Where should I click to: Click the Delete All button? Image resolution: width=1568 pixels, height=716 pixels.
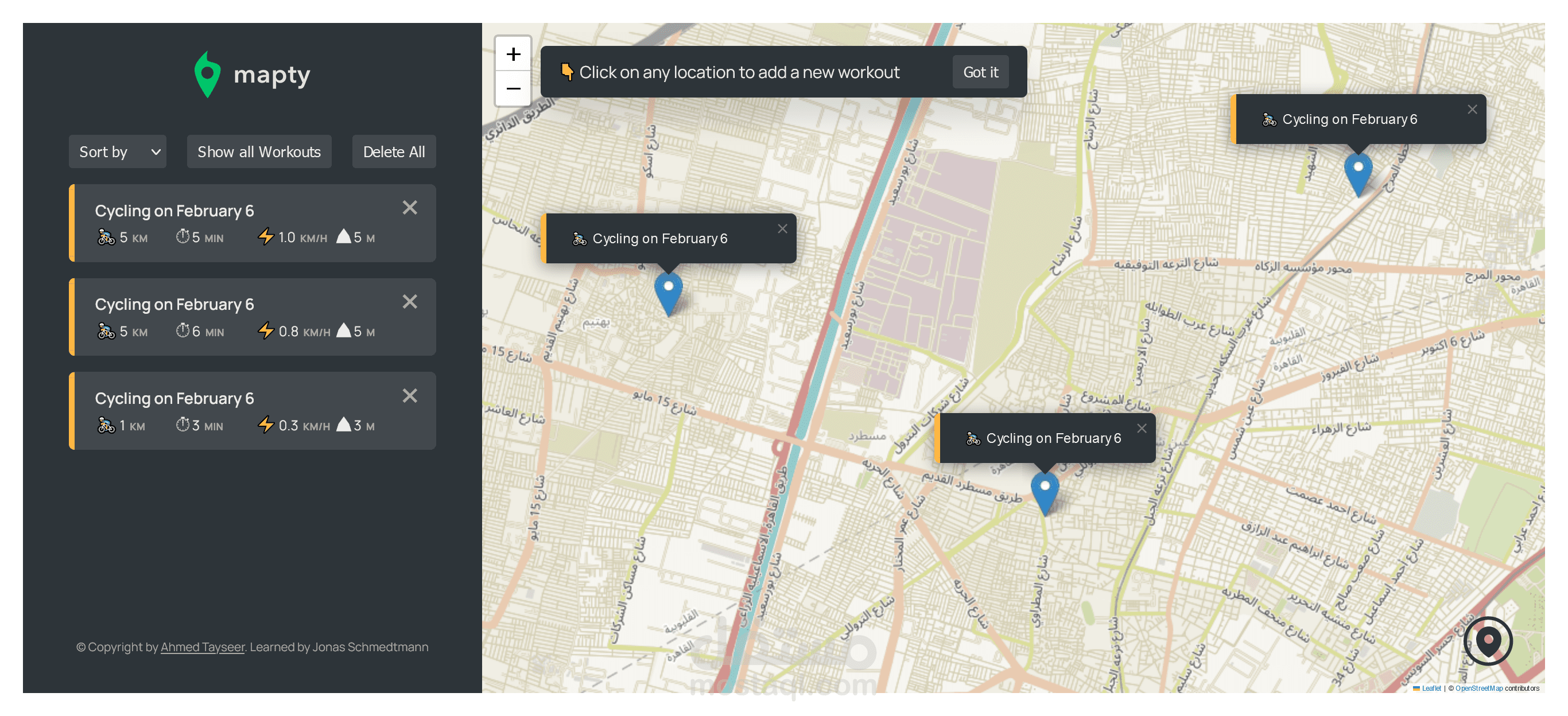[x=394, y=152]
